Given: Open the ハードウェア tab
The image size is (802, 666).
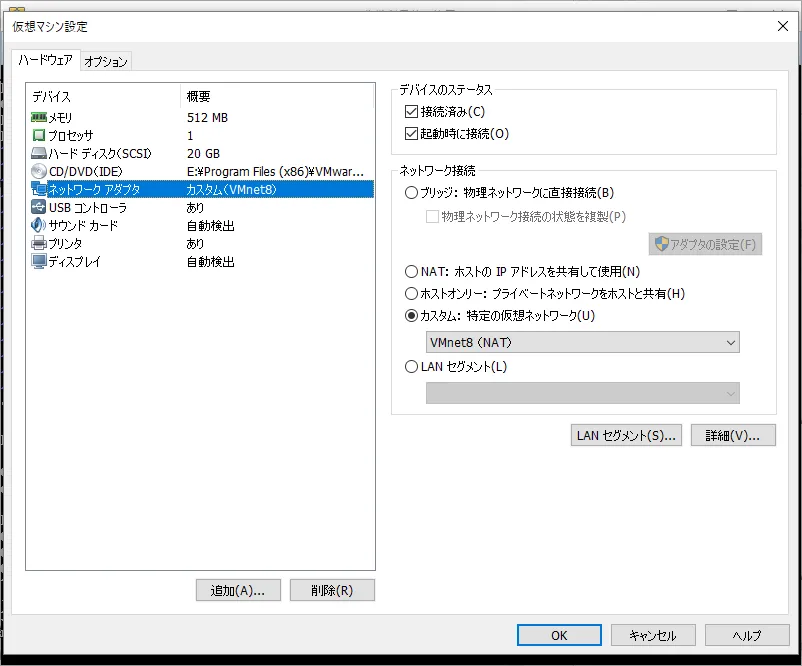Looking at the screenshot, I should coord(46,60).
